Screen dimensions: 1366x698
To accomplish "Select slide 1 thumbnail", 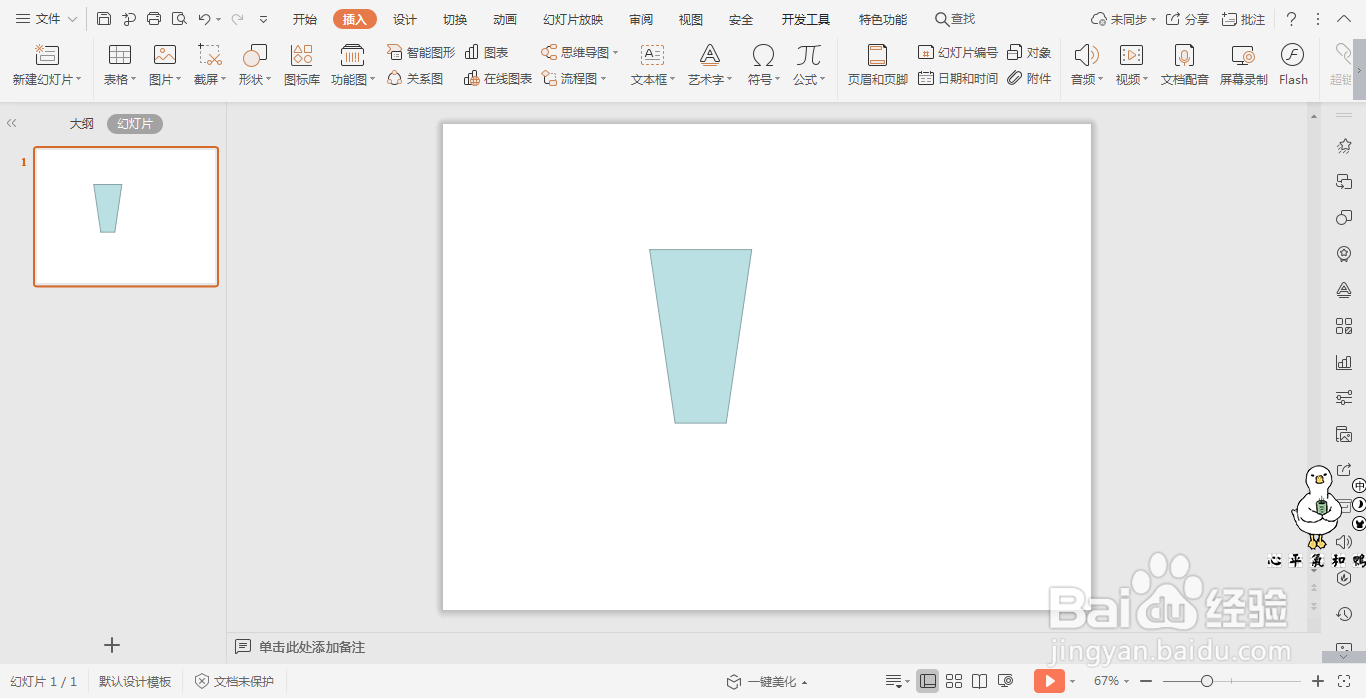I will pyautogui.click(x=126, y=216).
